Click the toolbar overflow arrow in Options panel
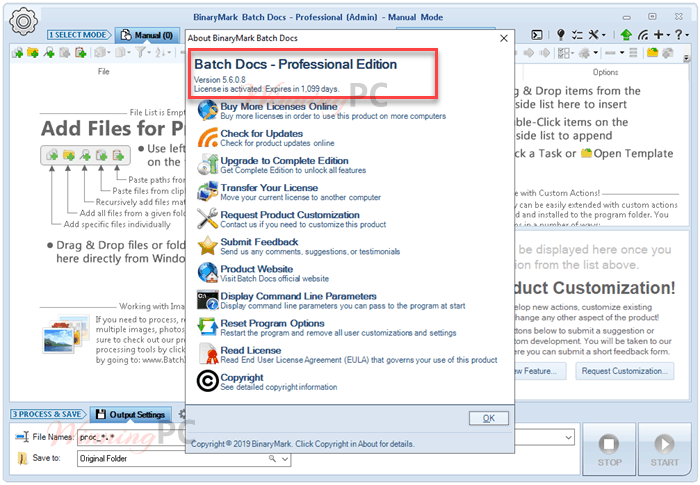The image size is (700, 485). pyautogui.click(x=686, y=57)
